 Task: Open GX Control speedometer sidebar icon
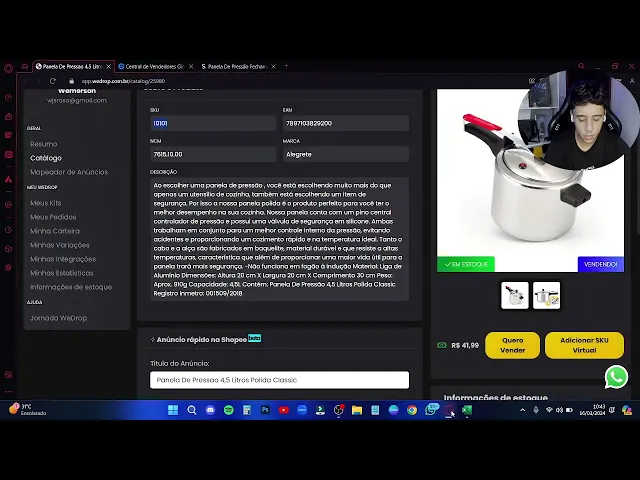tap(8, 98)
